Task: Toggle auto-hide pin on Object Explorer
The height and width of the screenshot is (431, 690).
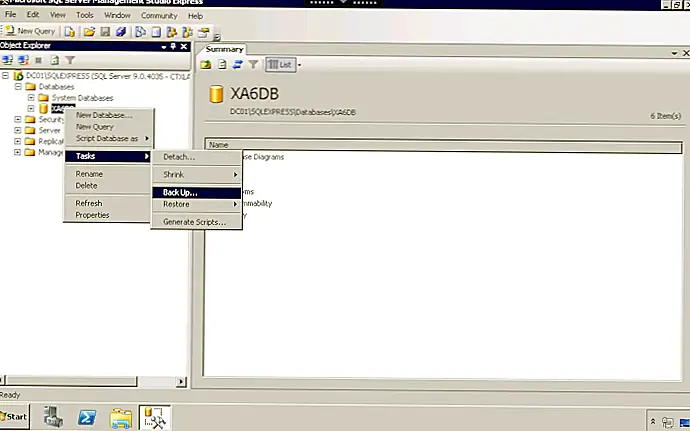Action: (x=173, y=46)
